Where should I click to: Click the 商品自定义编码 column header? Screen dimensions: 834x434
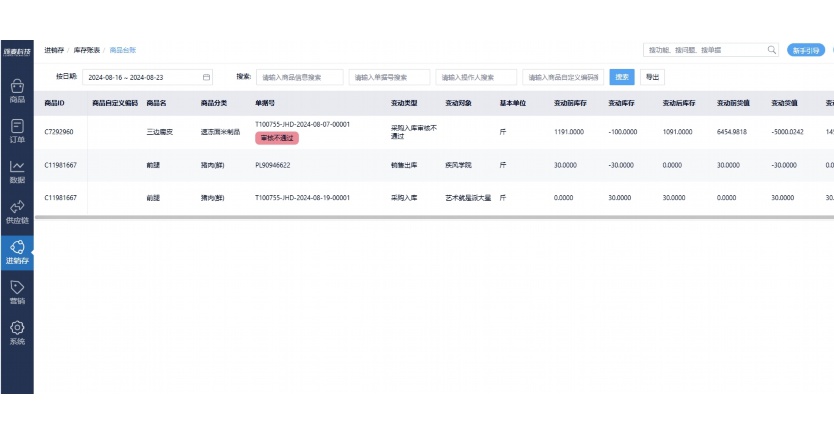point(115,103)
